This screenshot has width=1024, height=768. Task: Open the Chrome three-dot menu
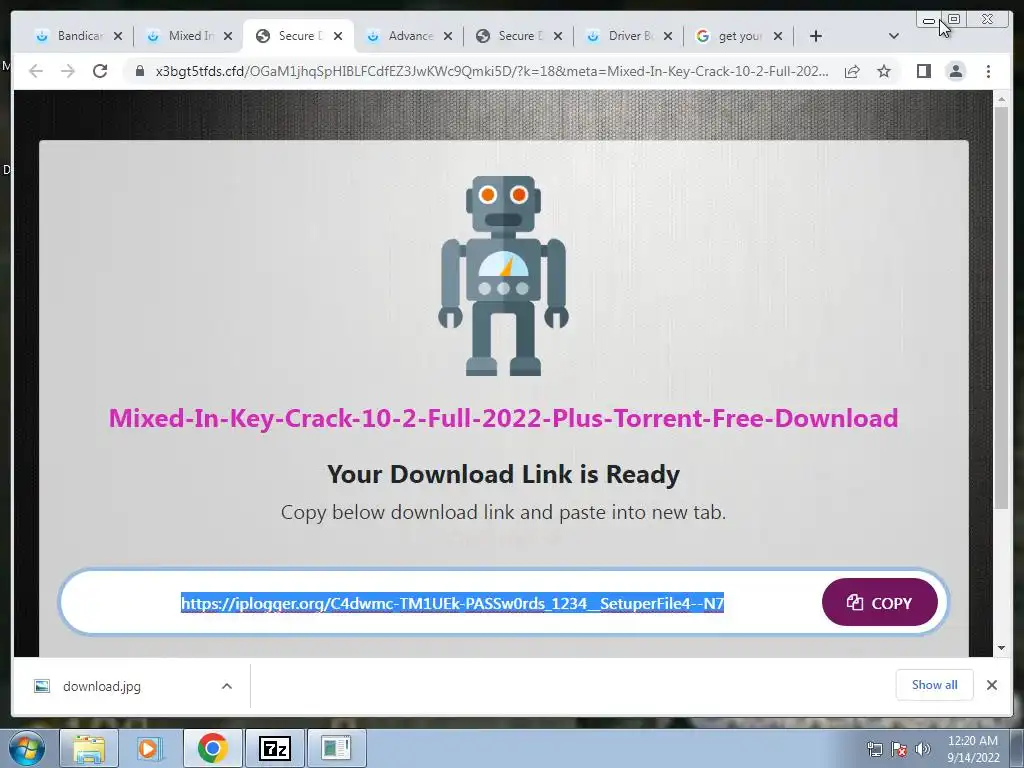pos(988,71)
